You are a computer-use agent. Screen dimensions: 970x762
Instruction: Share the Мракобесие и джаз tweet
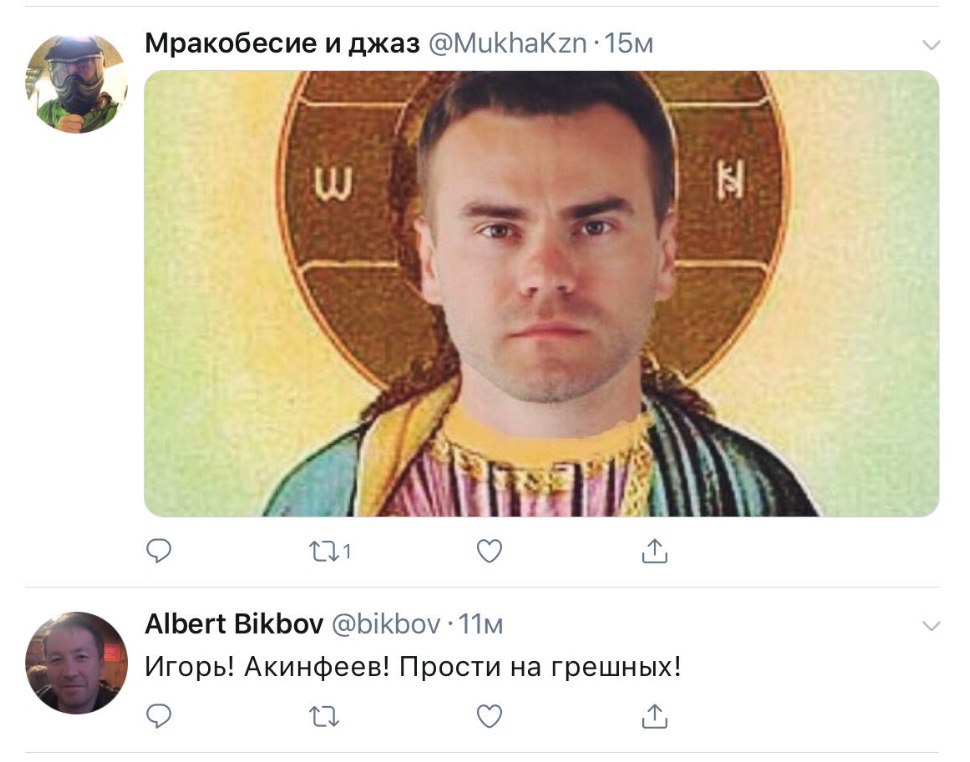click(655, 550)
